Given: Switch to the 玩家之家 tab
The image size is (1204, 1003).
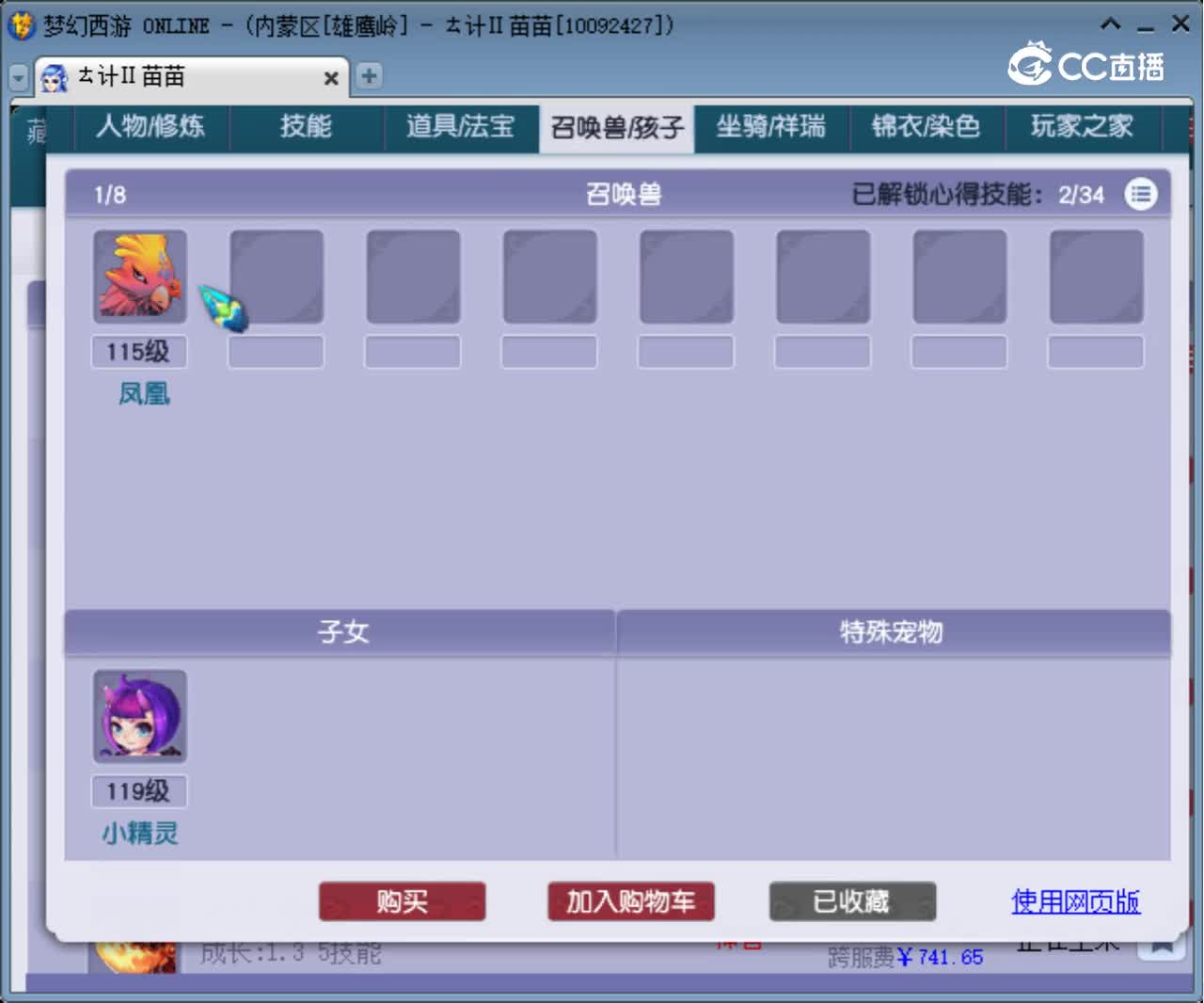Looking at the screenshot, I should [x=1083, y=127].
